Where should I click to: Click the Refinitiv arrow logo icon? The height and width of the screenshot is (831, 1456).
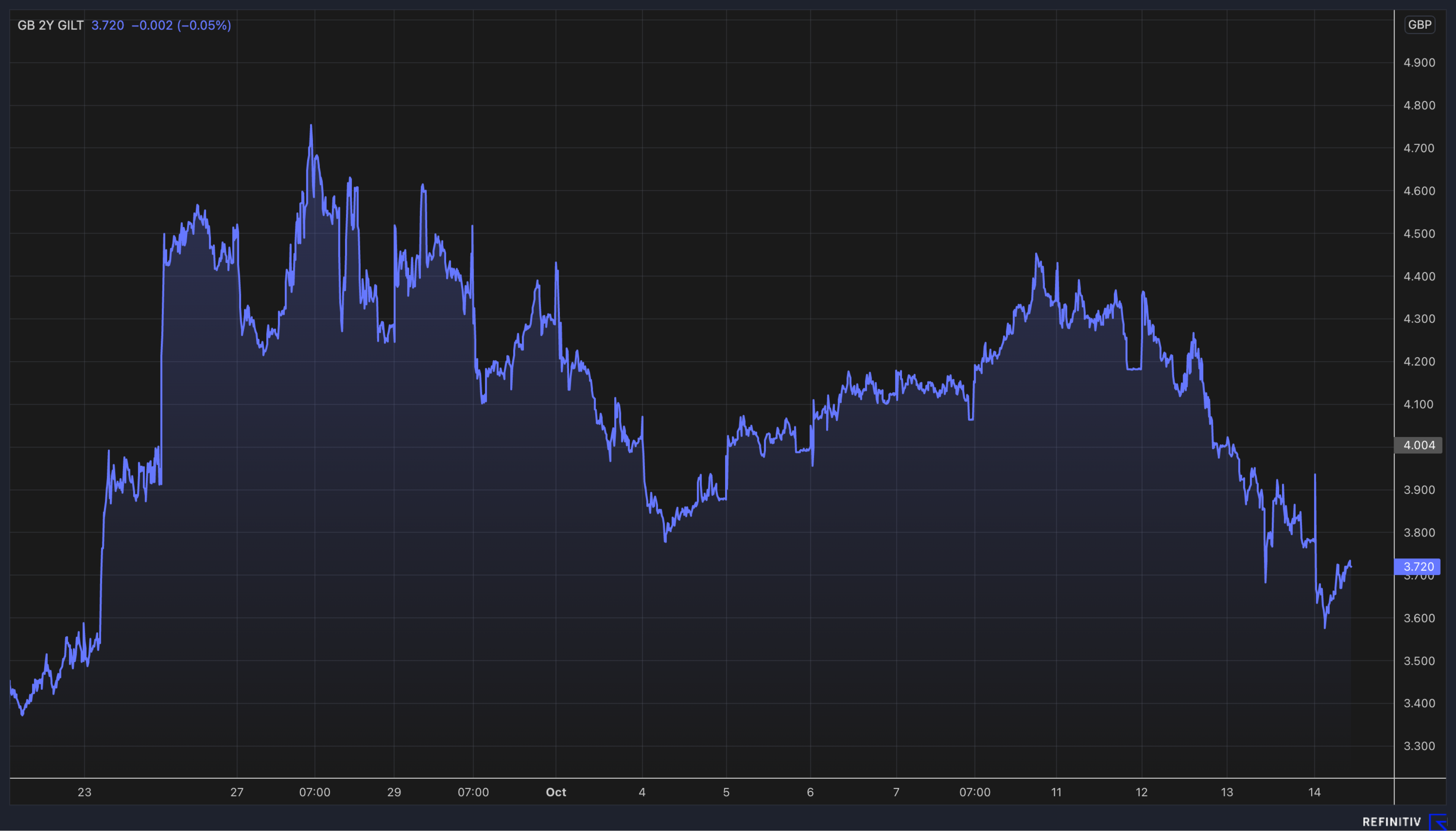pyautogui.click(x=1438, y=822)
